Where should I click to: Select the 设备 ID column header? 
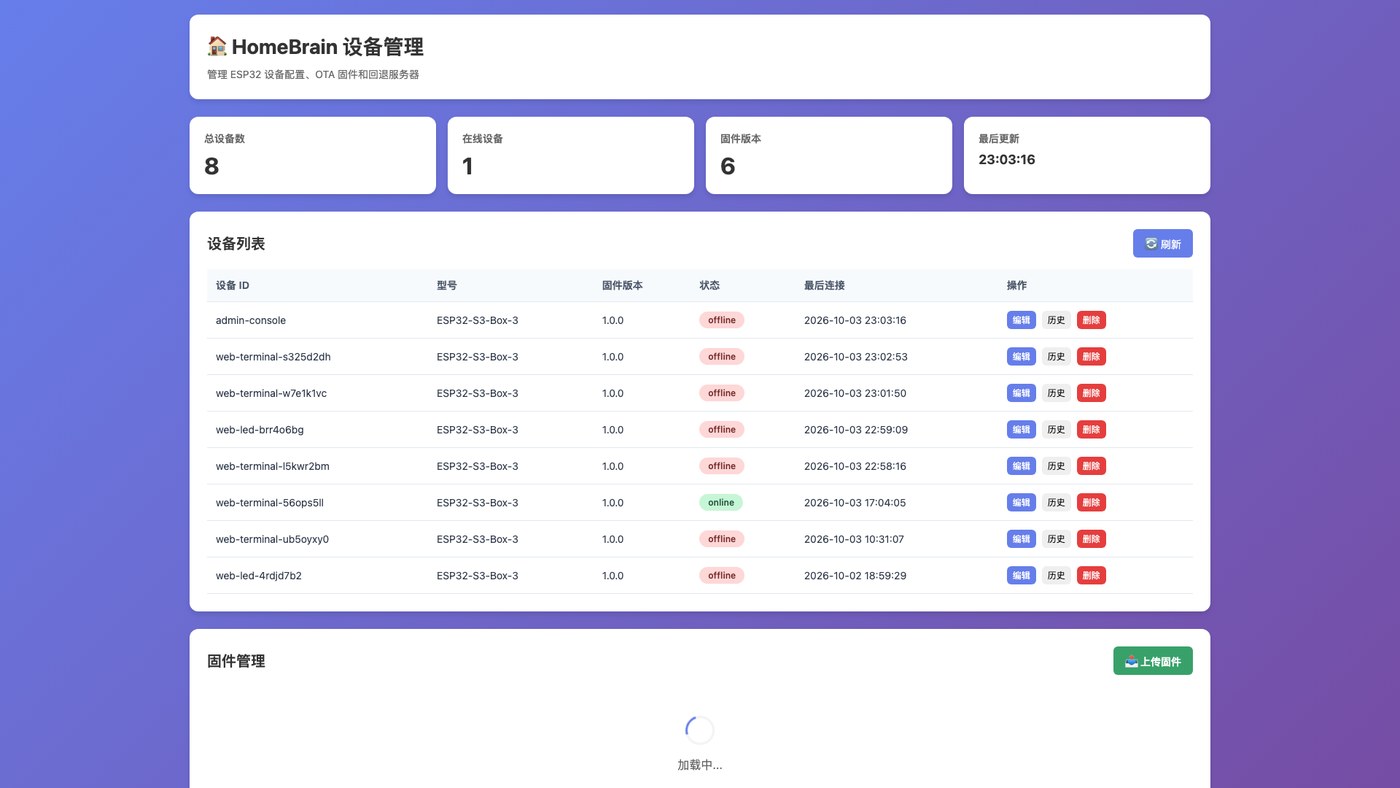(x=233, y=285)
